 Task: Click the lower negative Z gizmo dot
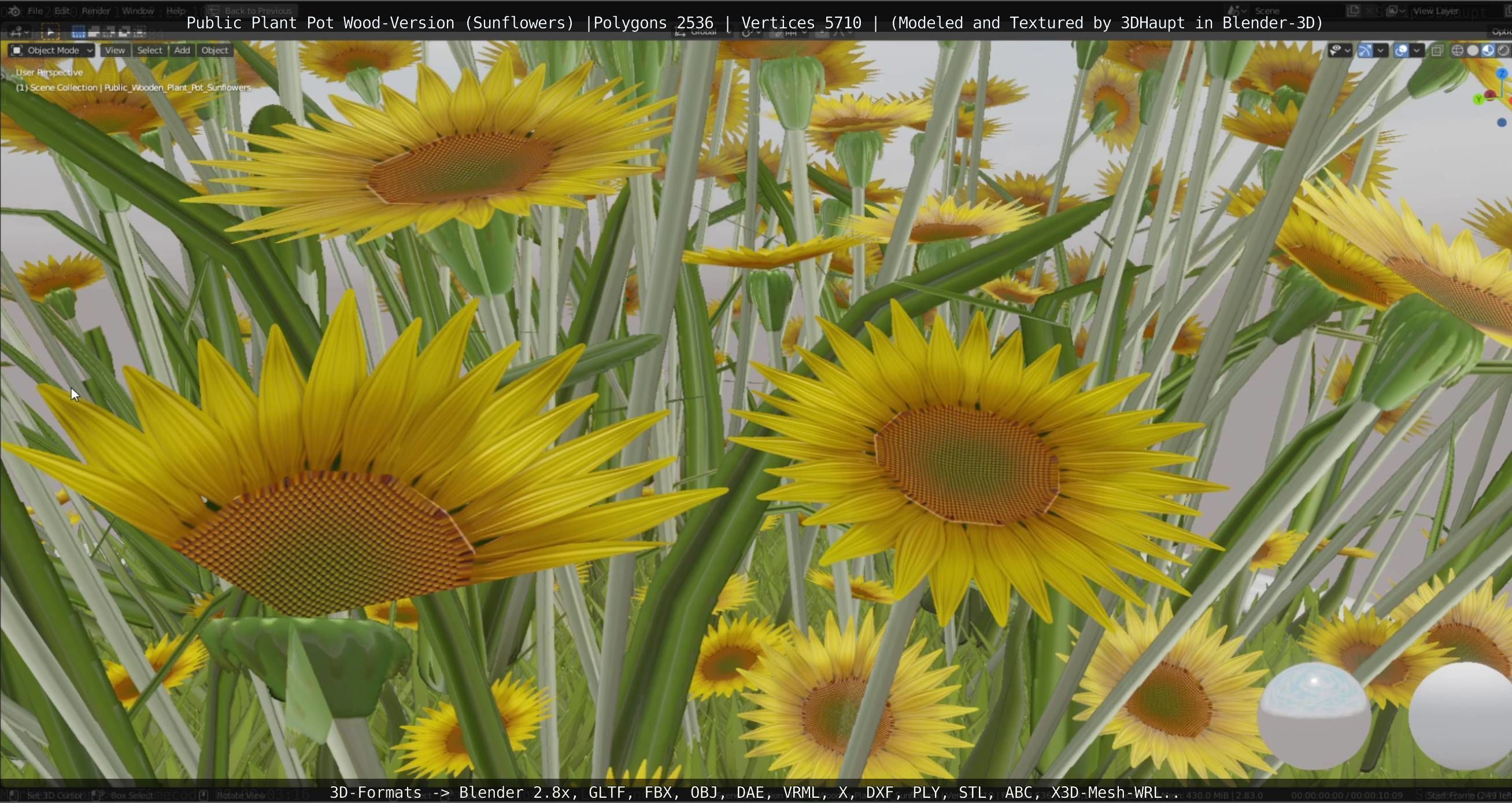[1502, 122]
